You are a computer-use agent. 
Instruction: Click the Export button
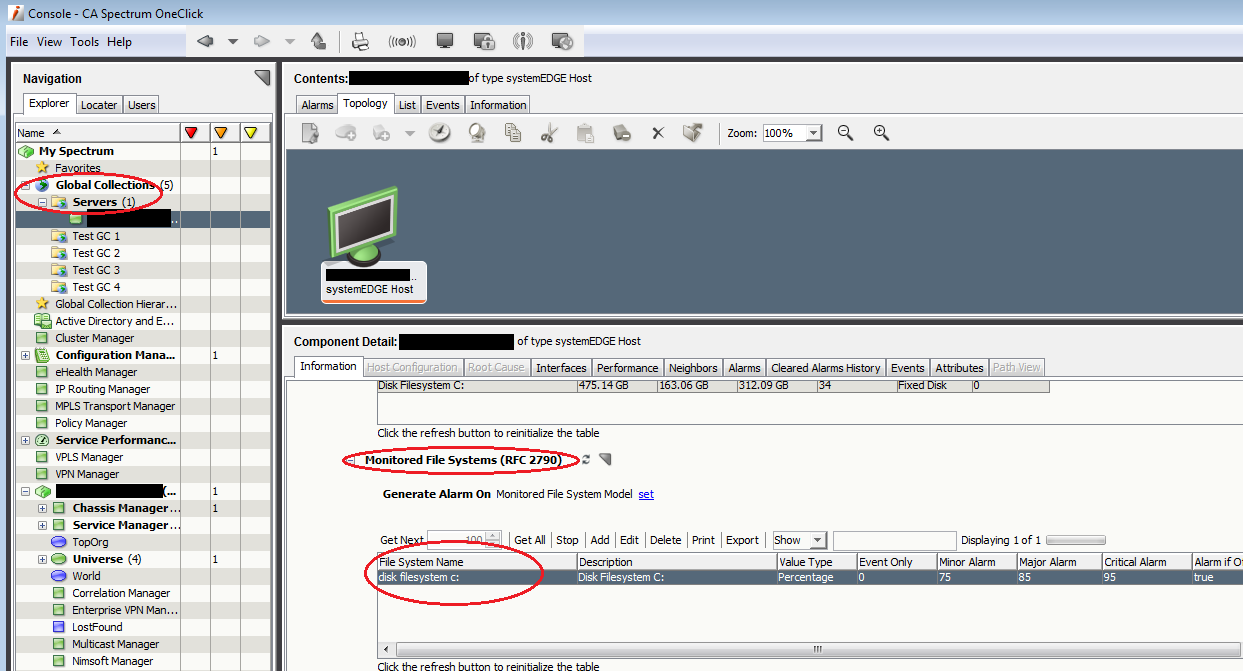742,540
